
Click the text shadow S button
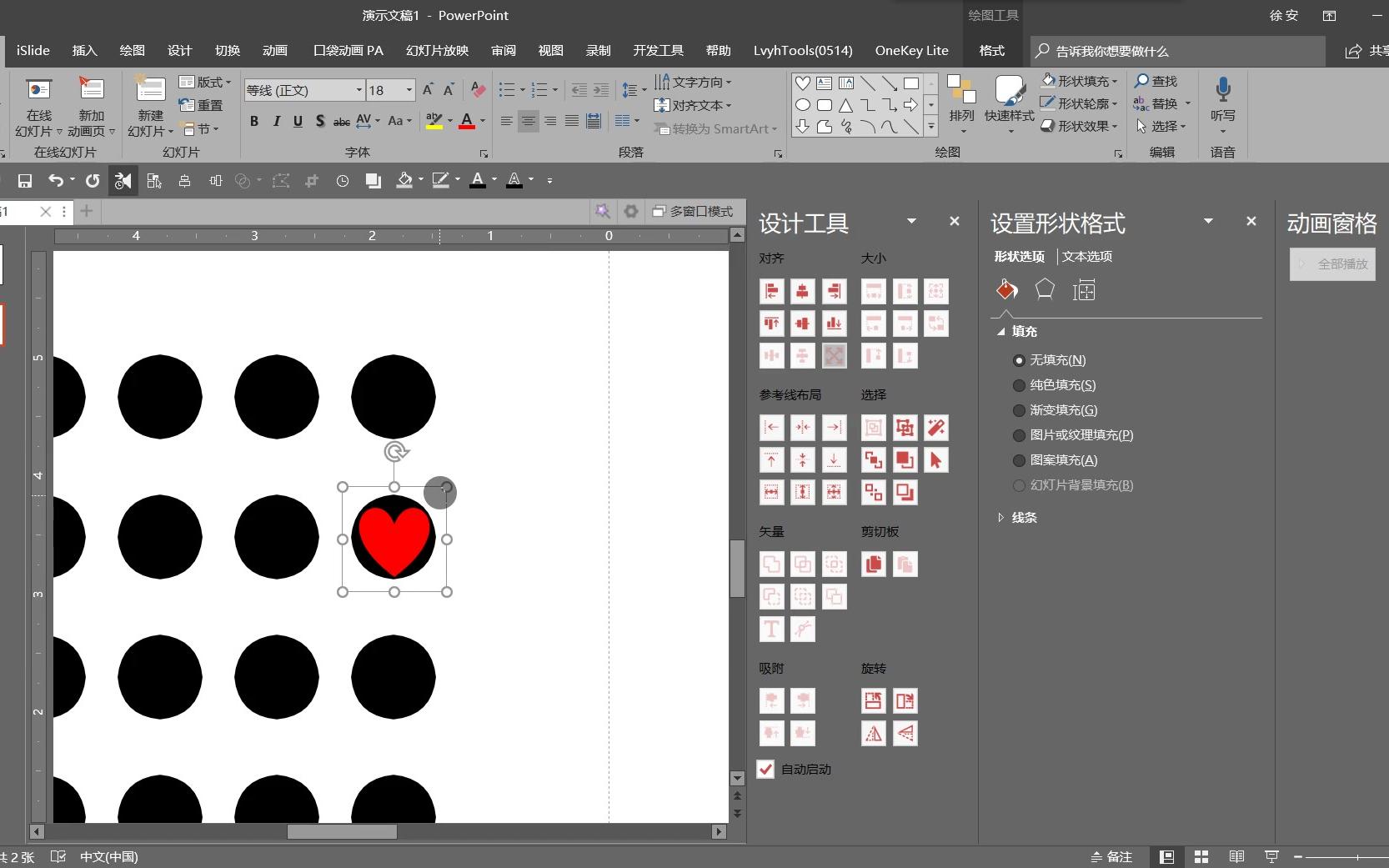point(320,121)
